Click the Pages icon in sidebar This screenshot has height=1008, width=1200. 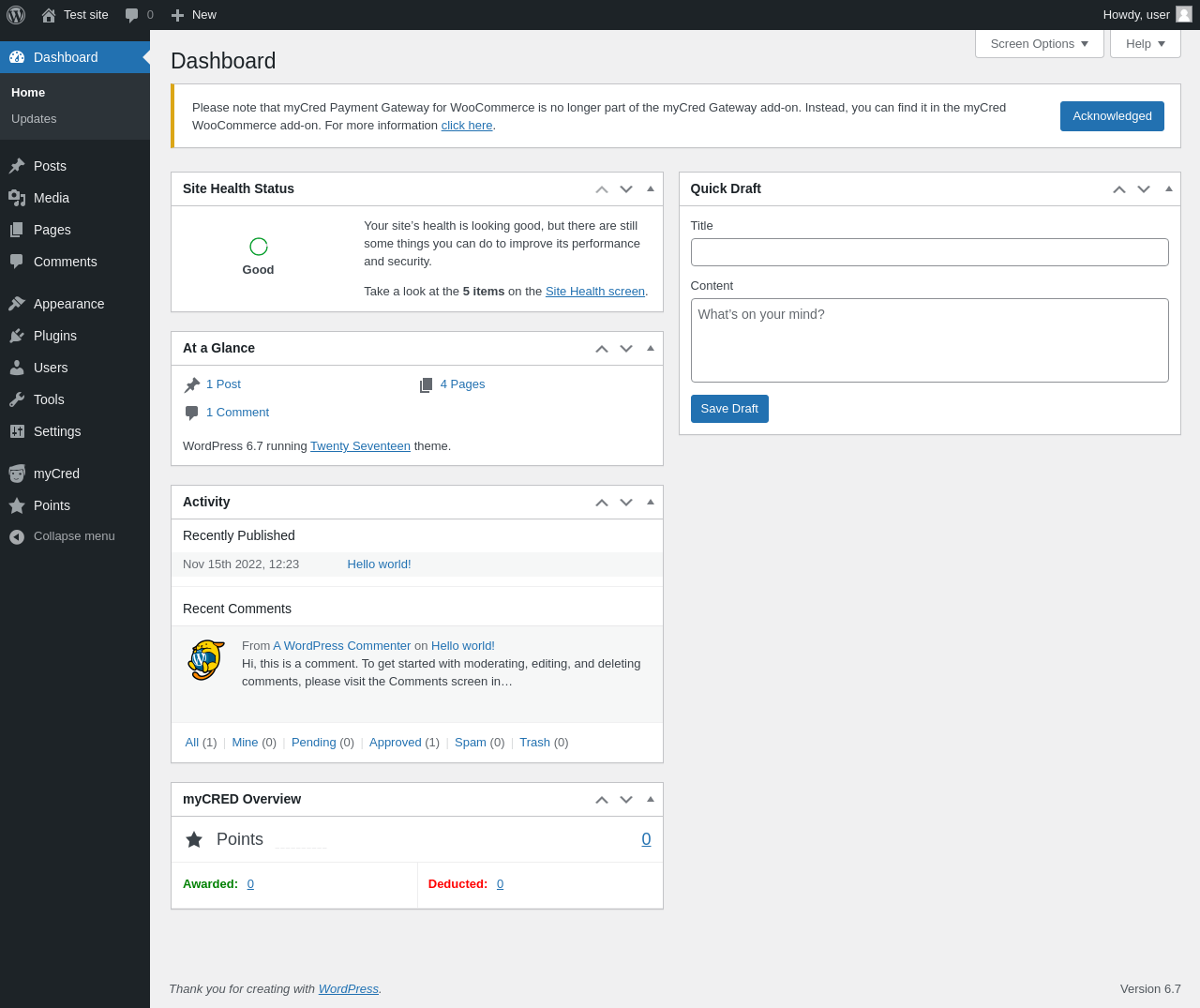click(17, 230)
